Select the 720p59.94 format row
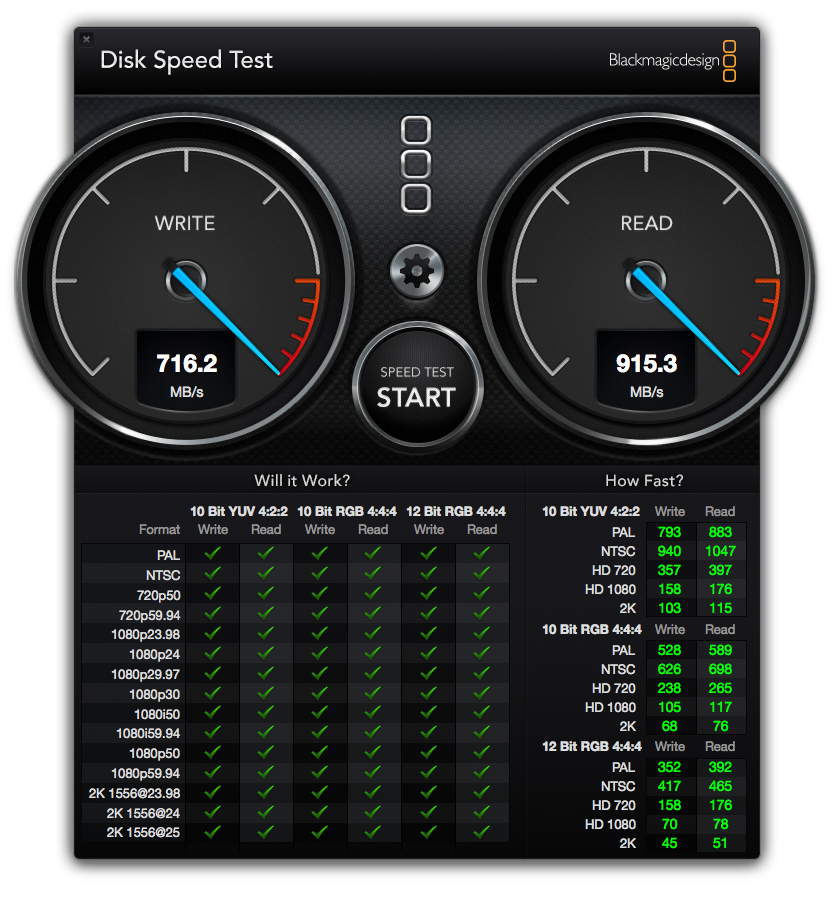834x898 pixels. 295,615
